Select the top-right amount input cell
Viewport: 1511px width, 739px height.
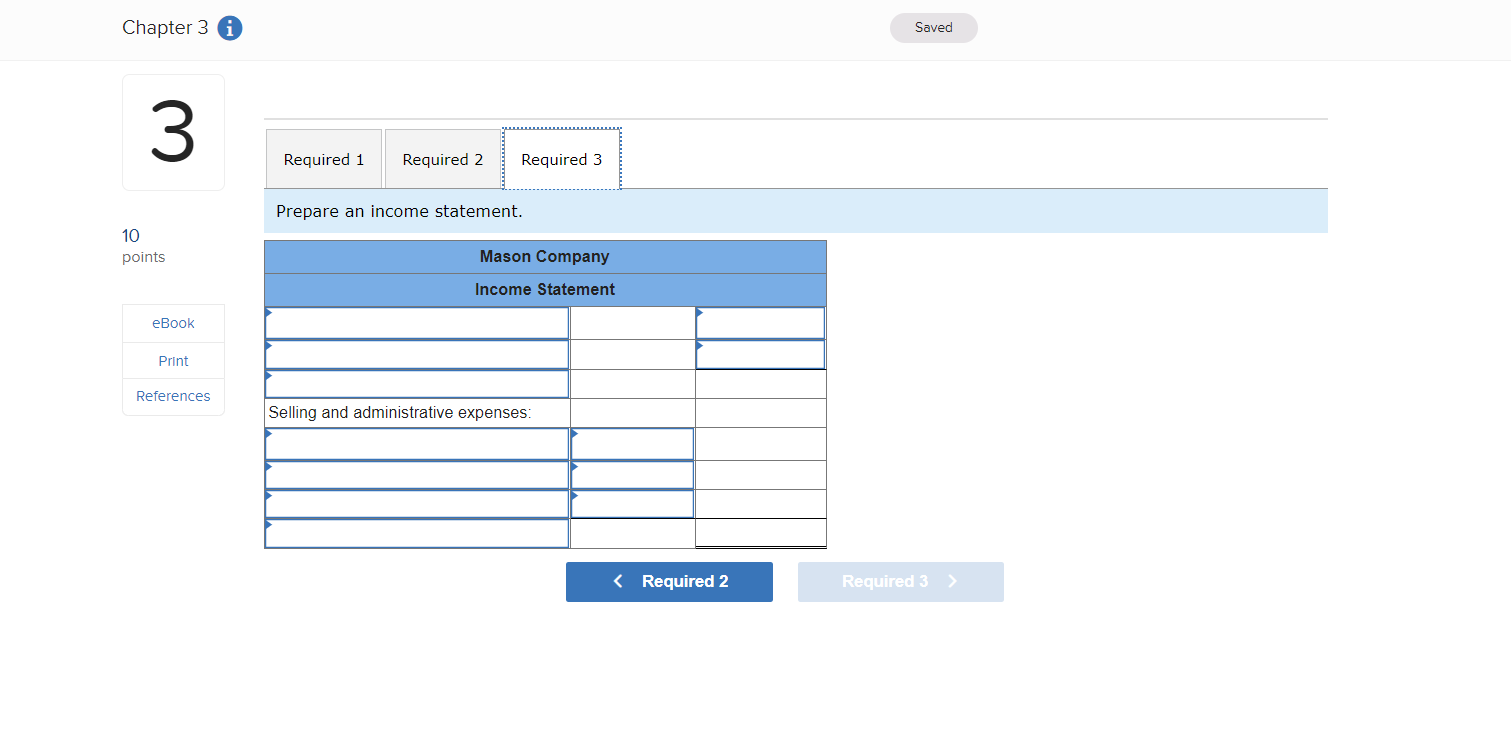point(760,322)
